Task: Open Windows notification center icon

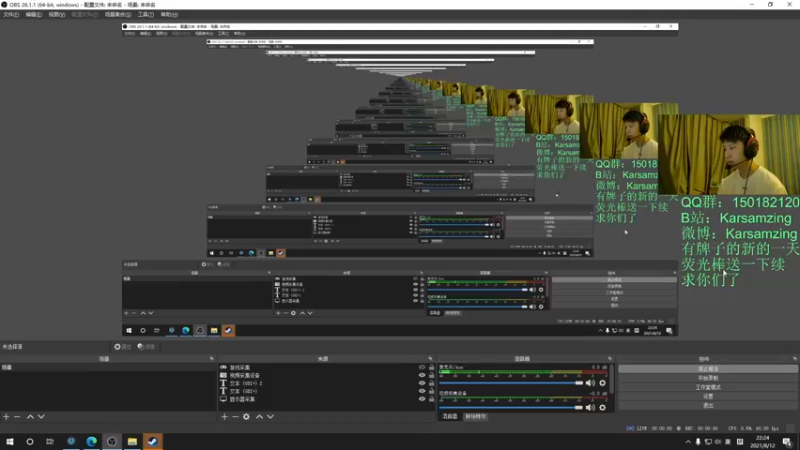Action: pyautogui.click(x=787, y=442)
